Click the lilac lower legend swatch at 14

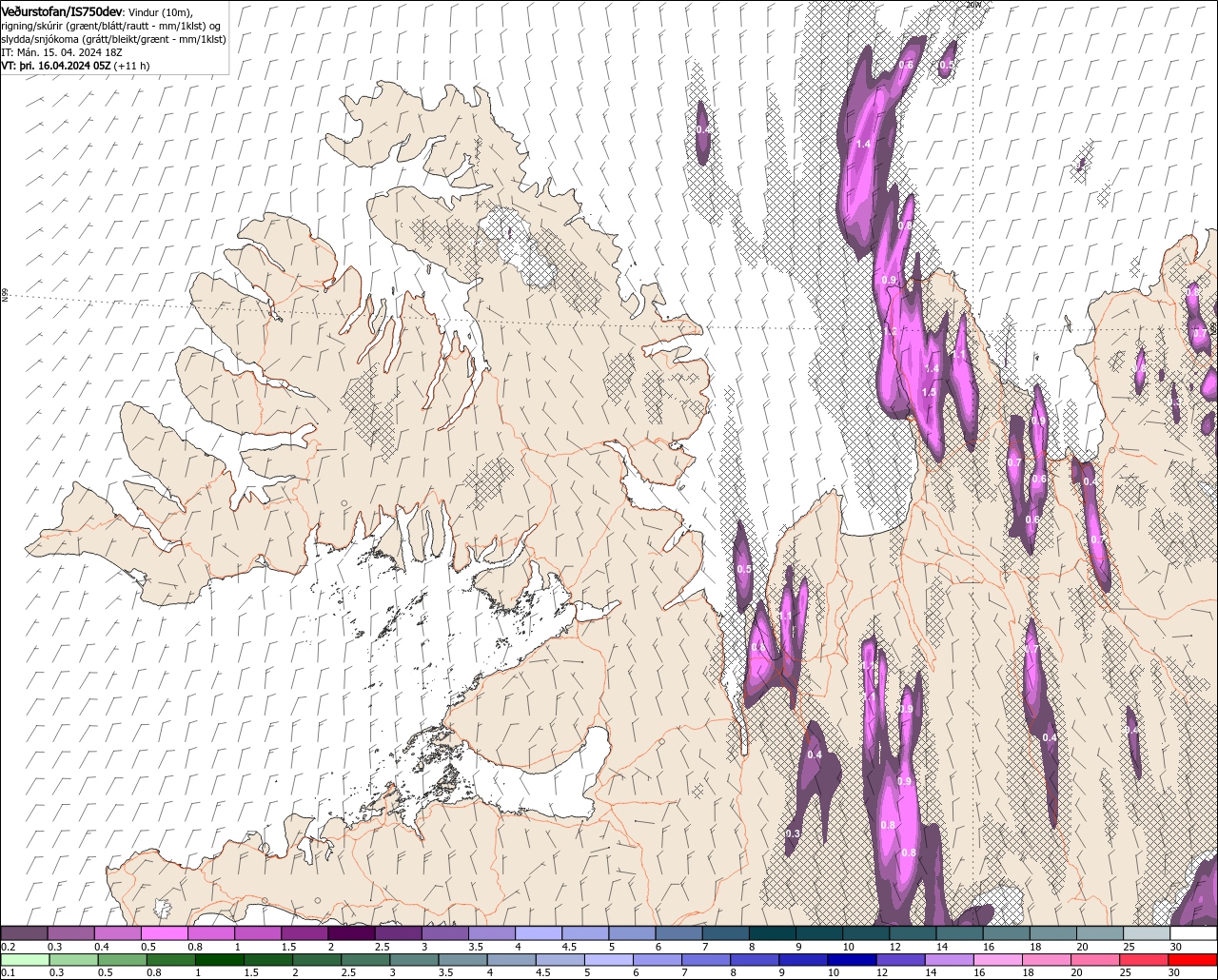(948, 960)
